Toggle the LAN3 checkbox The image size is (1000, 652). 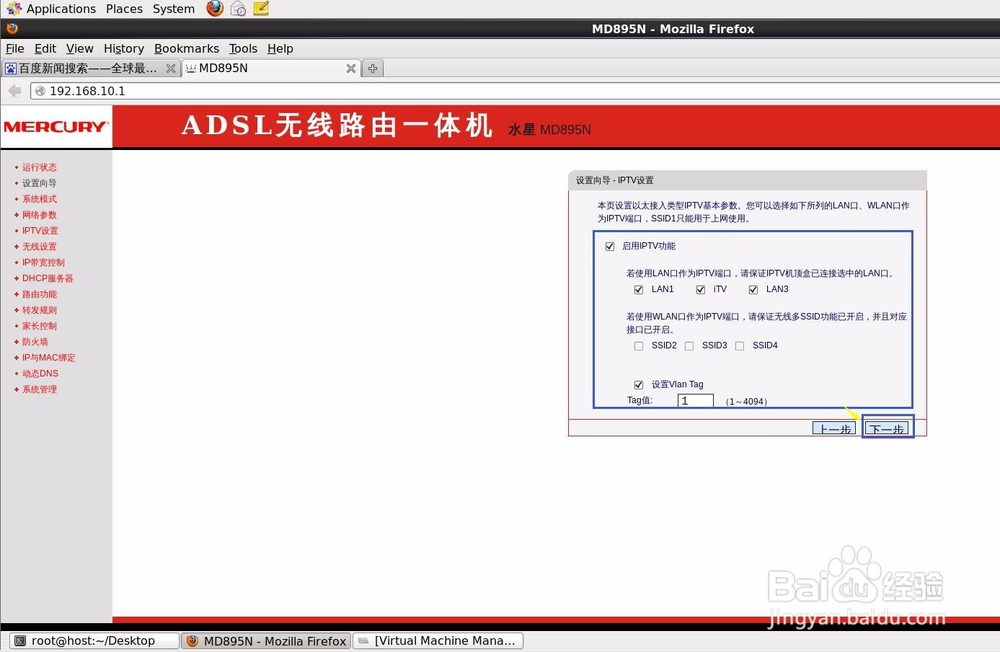pyautogui.click(x=753, y=290)
